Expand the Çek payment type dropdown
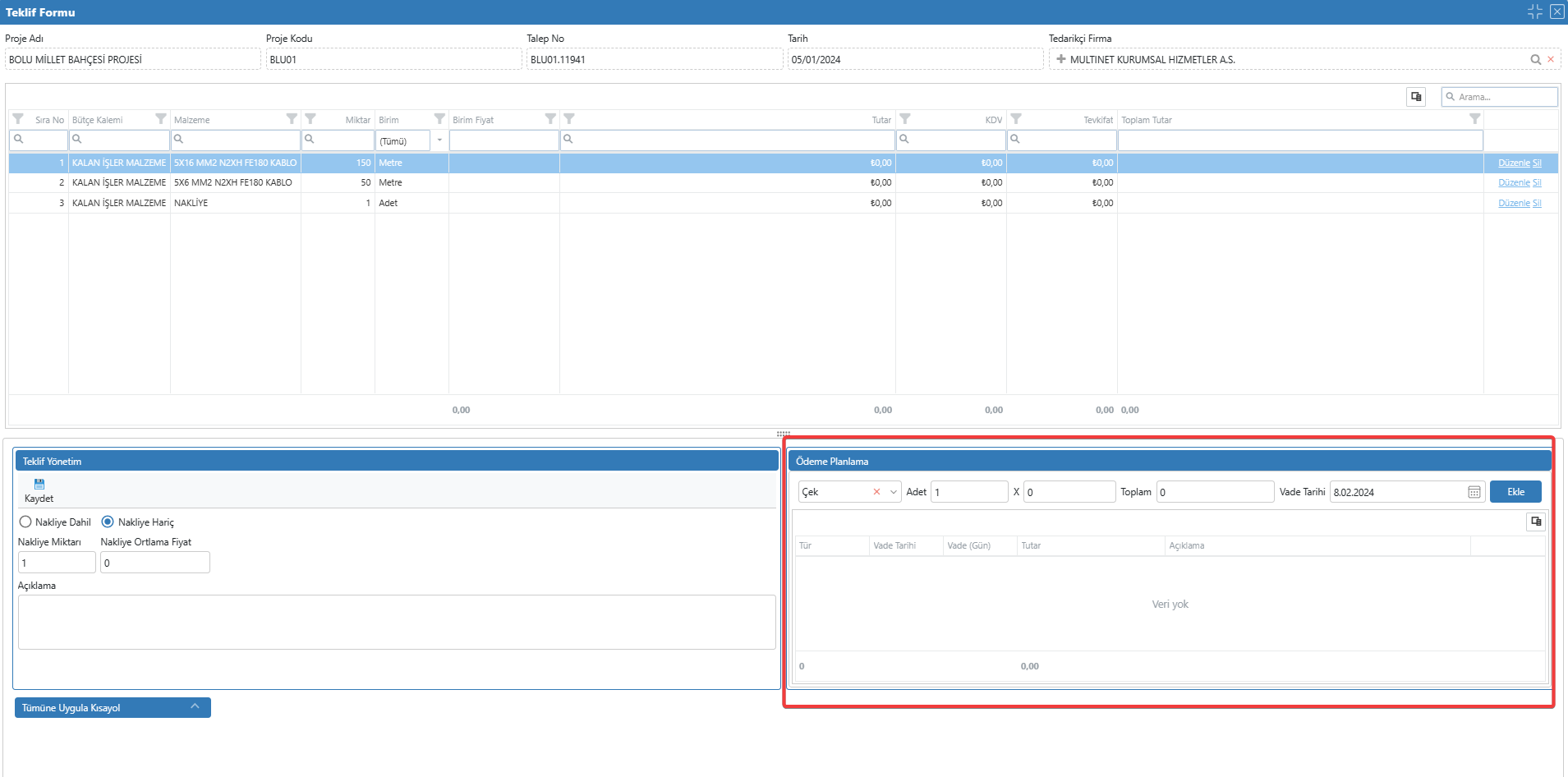 pyautogui.click(x=893, y=492)
